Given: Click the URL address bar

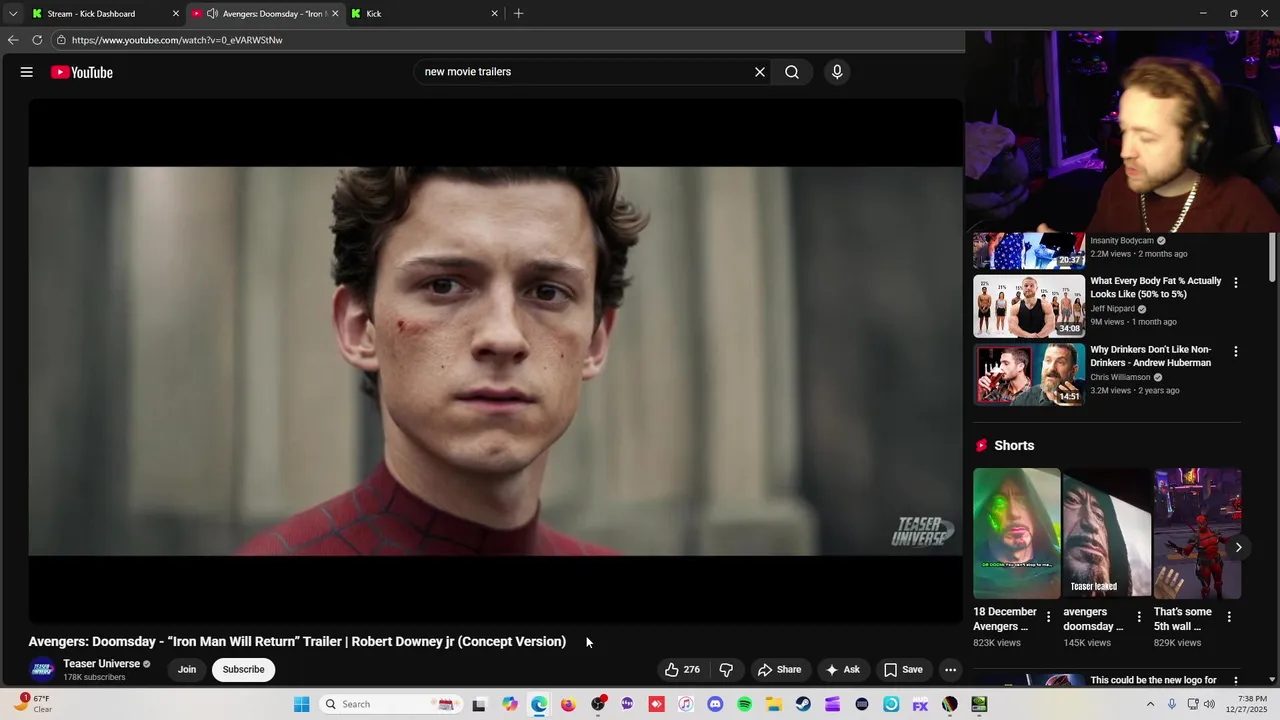Looking at the screenshot, I should (510, 40).
